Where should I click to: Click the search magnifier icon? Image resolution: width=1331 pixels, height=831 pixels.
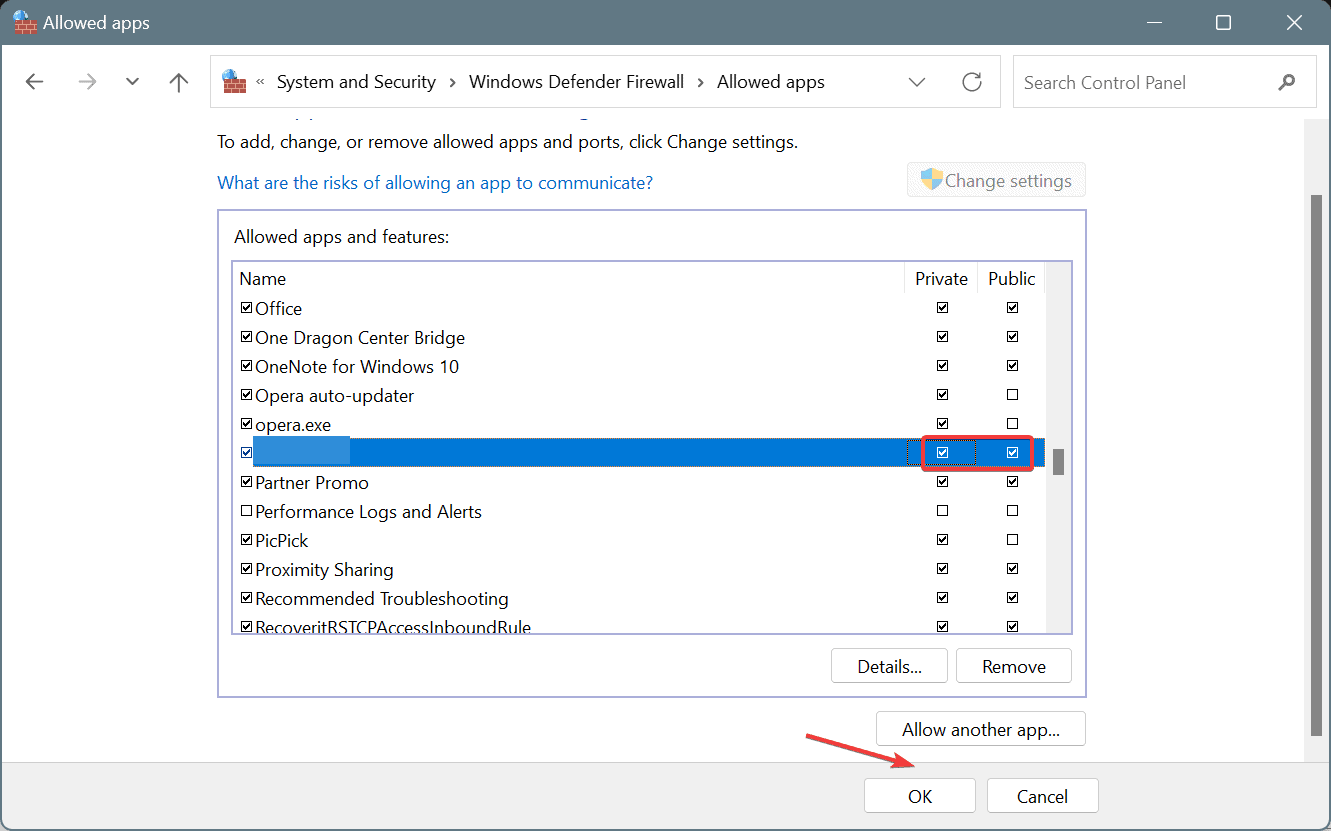click(1287, 82)
